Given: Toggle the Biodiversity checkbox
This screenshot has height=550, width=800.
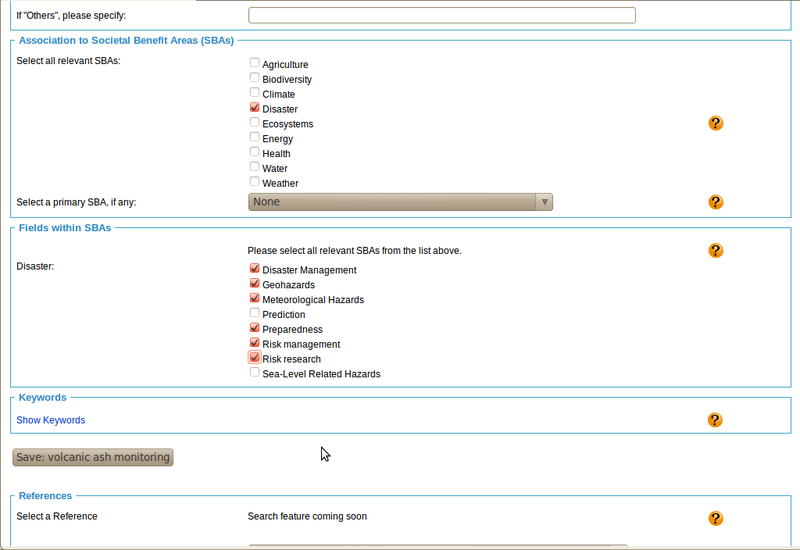Looking at the screenshot, I should tap(255, 78).
